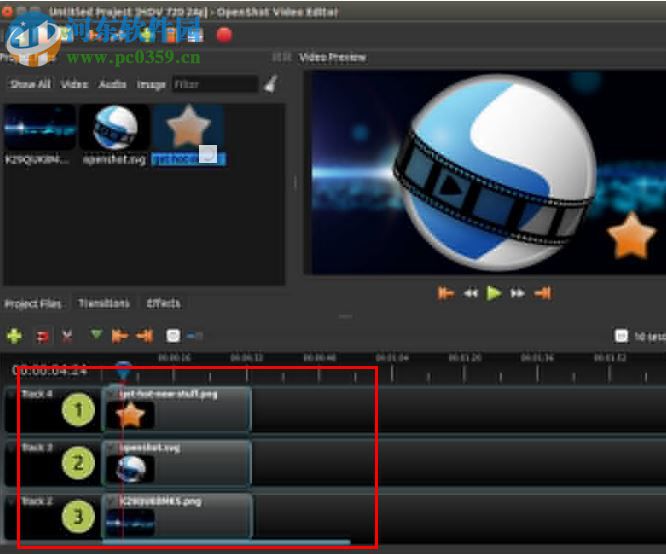Center timeline on the playhead
The width and height of the screenshot is (666, 554).
click(x=173, y=336)
